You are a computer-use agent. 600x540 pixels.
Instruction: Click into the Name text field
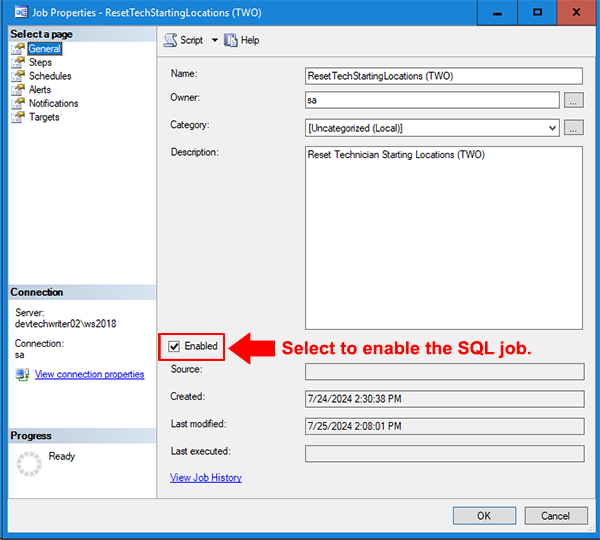point(443,76)
